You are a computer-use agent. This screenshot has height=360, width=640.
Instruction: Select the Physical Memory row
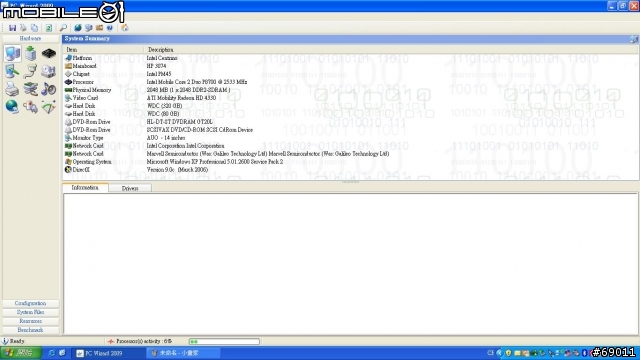tap(351, 90)
